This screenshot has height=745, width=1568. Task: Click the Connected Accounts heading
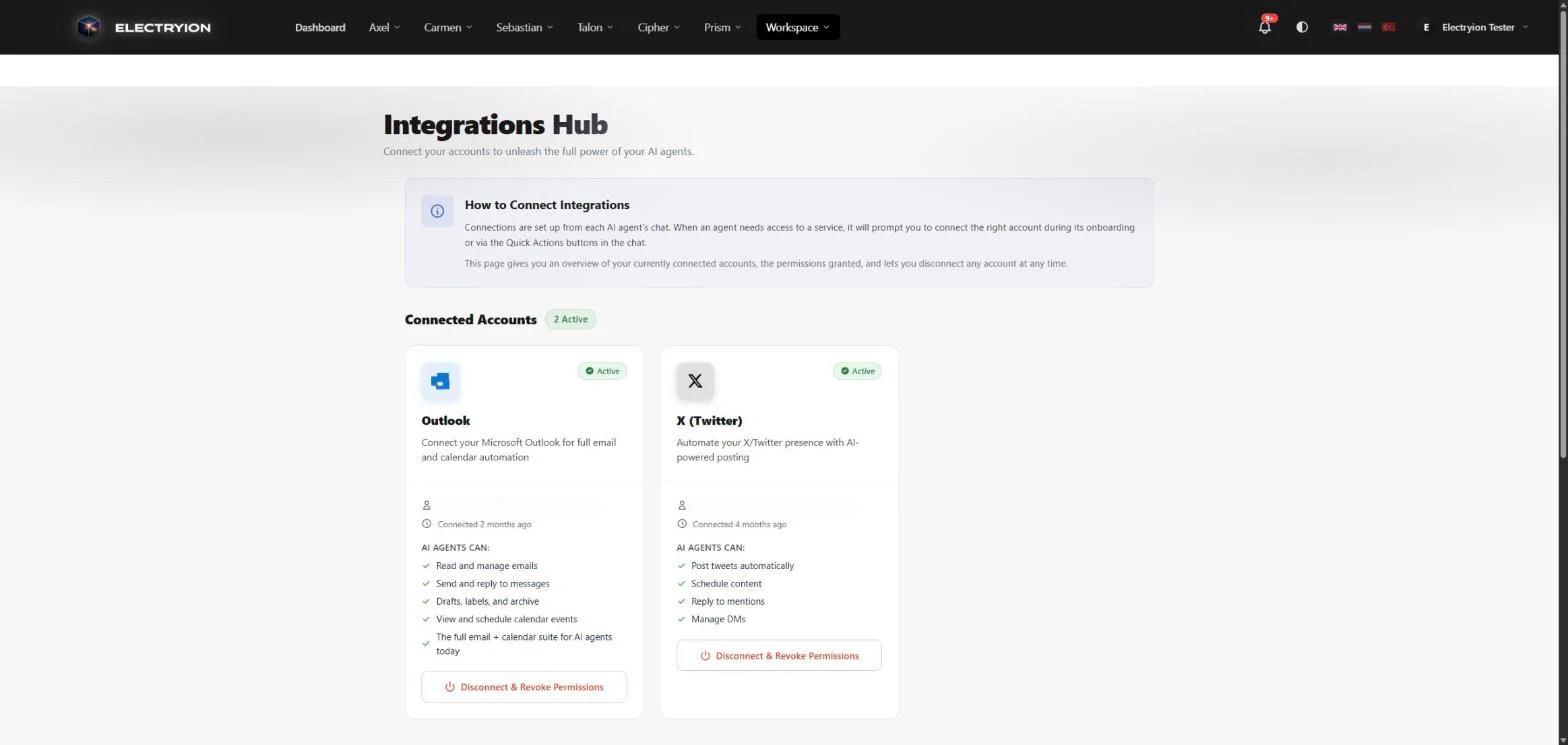coord(470,320)
